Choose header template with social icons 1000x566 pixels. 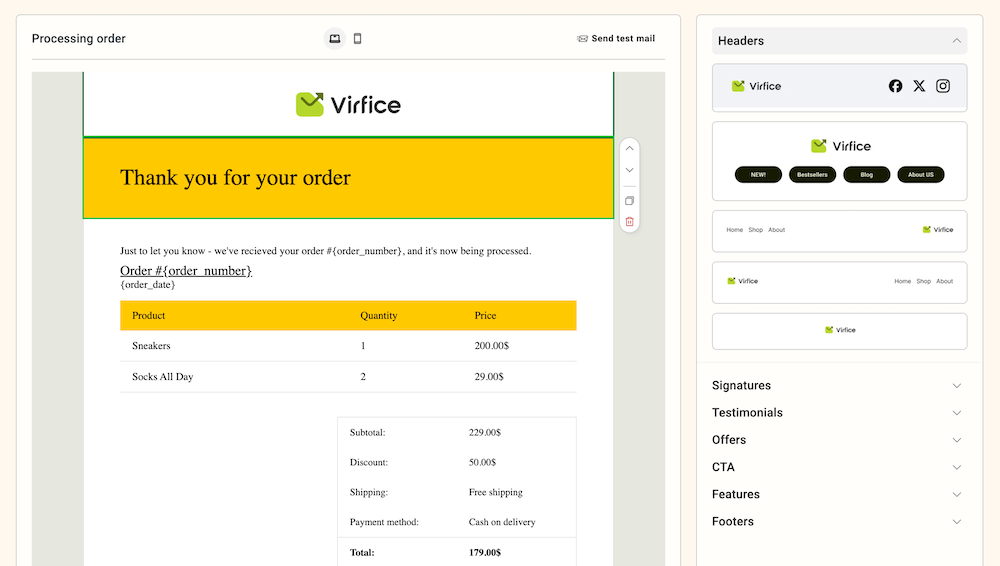pos(839,87)
